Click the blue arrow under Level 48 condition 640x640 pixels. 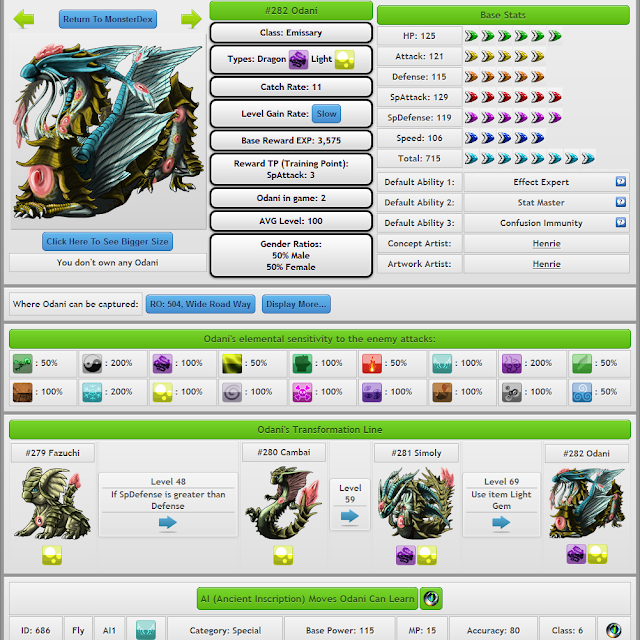(x=168, y=522)
